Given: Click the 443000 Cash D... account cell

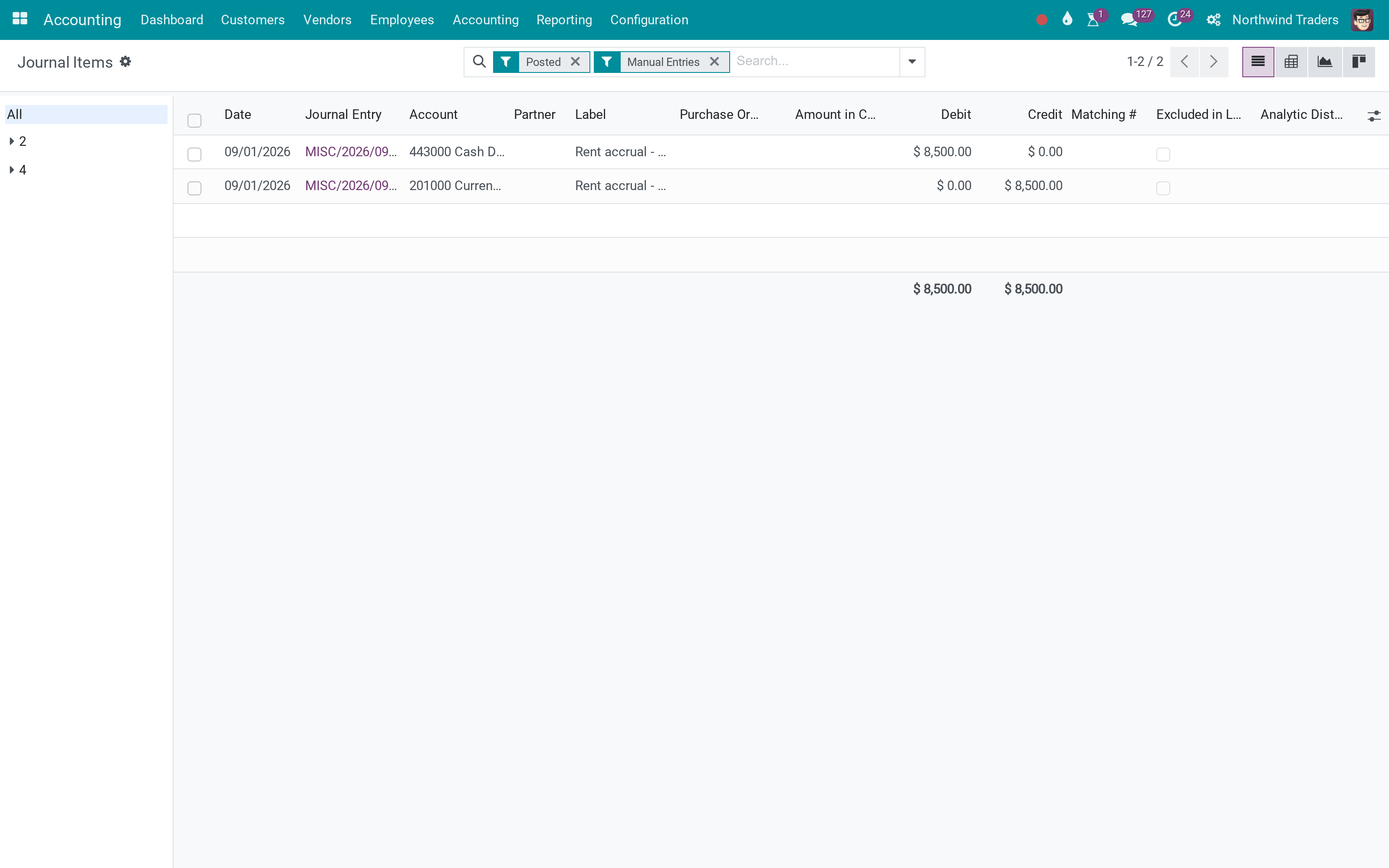Looking at the screenshot, I should [456, 151].
